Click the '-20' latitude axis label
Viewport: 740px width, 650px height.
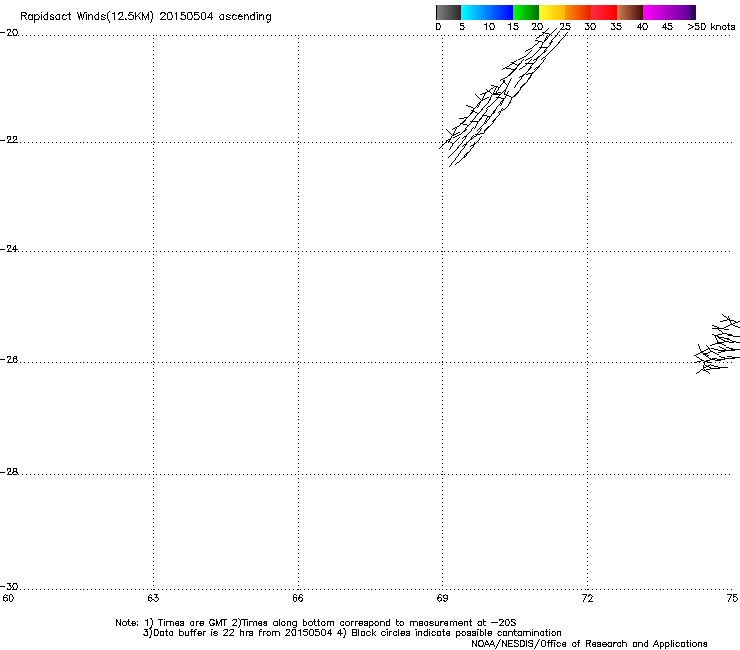pyautogui.click(x=9, y=33)
